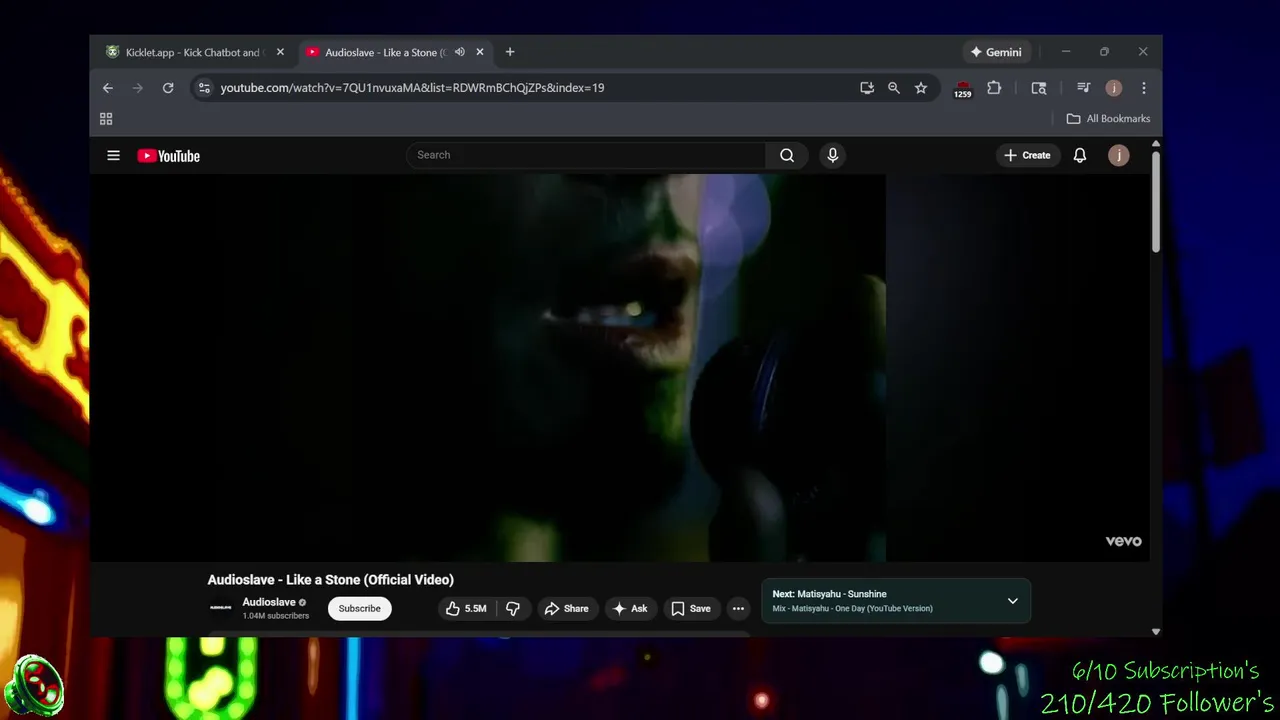Open the Audioslave channel name link
This screenshot has width=1280, height=720.
(269, 602)
